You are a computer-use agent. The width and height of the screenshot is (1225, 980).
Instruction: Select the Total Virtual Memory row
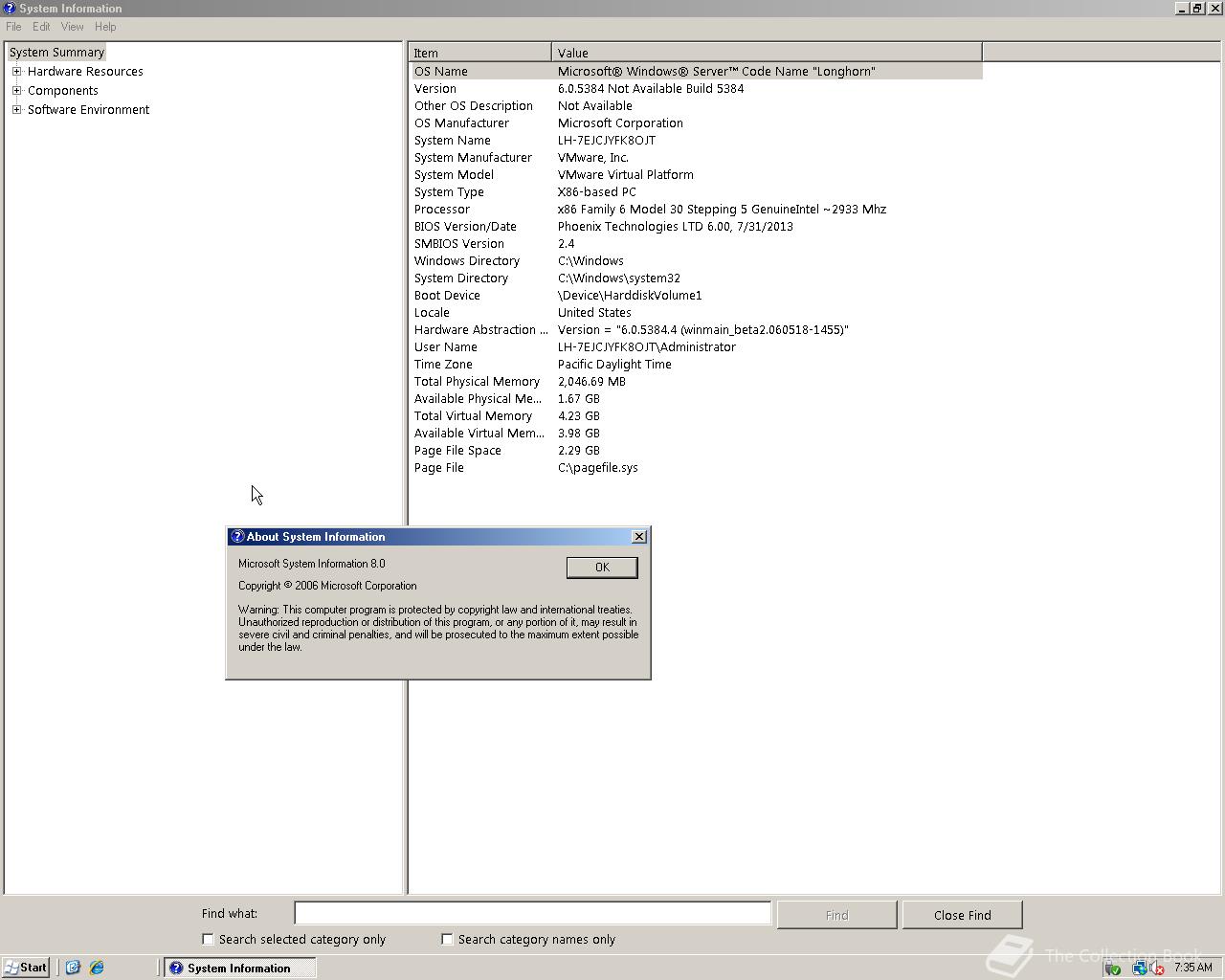(697, 416)
